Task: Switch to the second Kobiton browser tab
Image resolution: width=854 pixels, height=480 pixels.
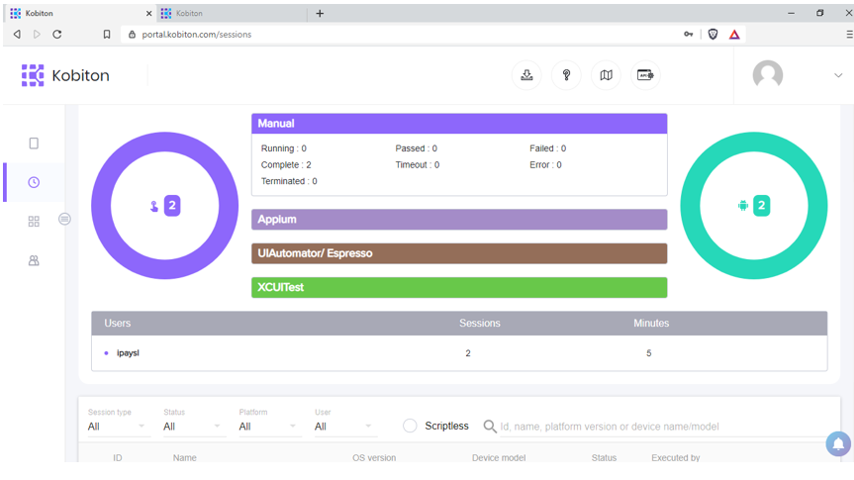Action: pyautogui.click(x=231, y=14)
